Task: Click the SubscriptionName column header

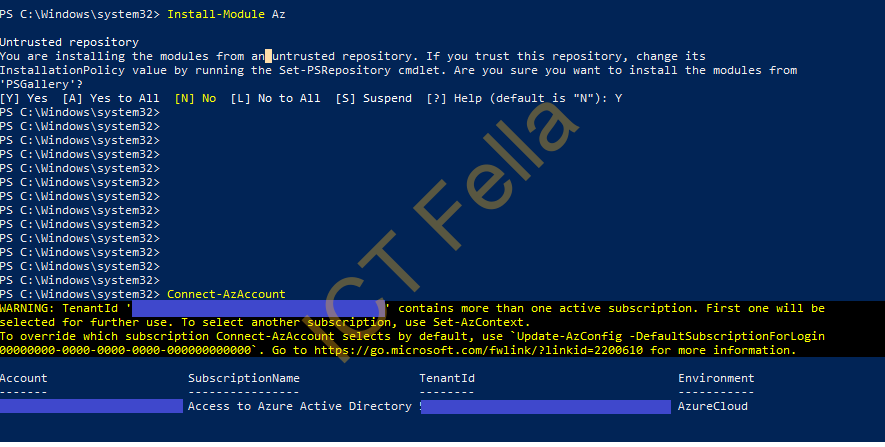Action: [x=244, y=378]
